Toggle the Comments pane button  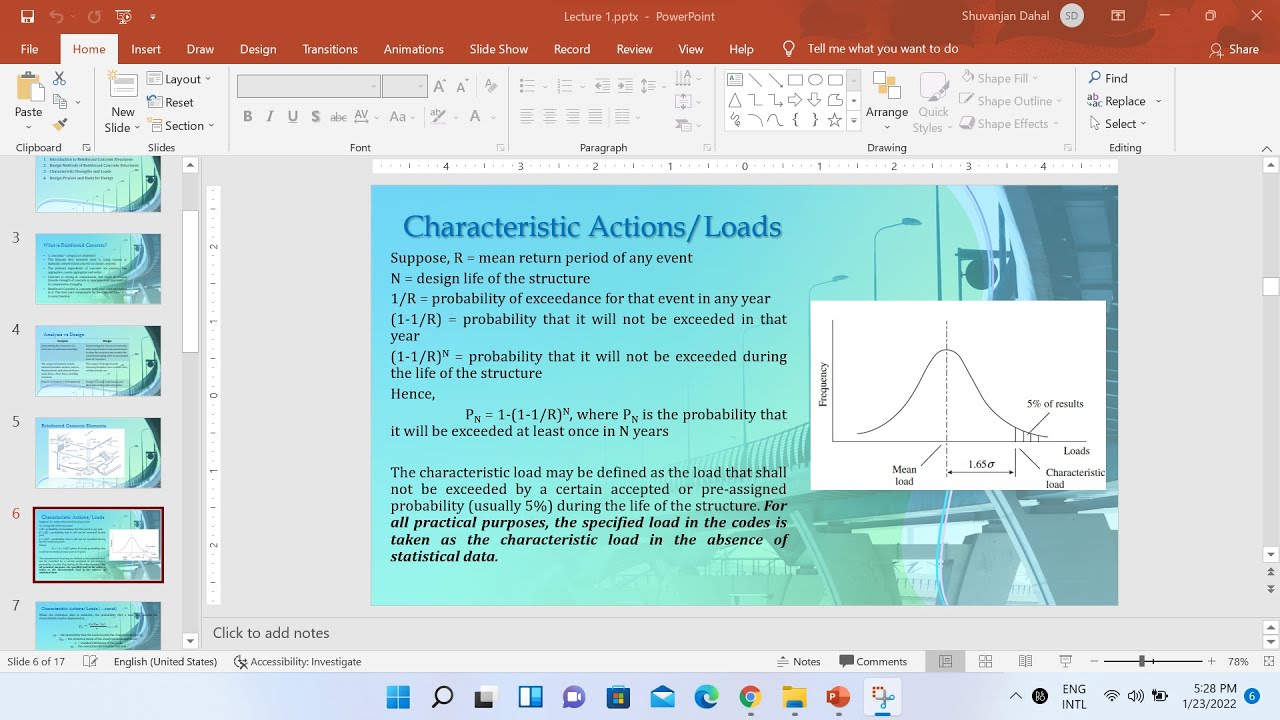(873, 661)
